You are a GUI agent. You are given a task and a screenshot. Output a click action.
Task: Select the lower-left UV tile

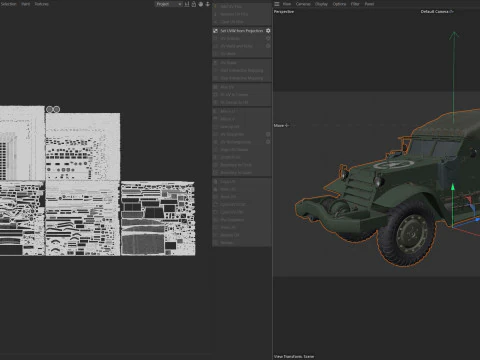pos(22,219)
